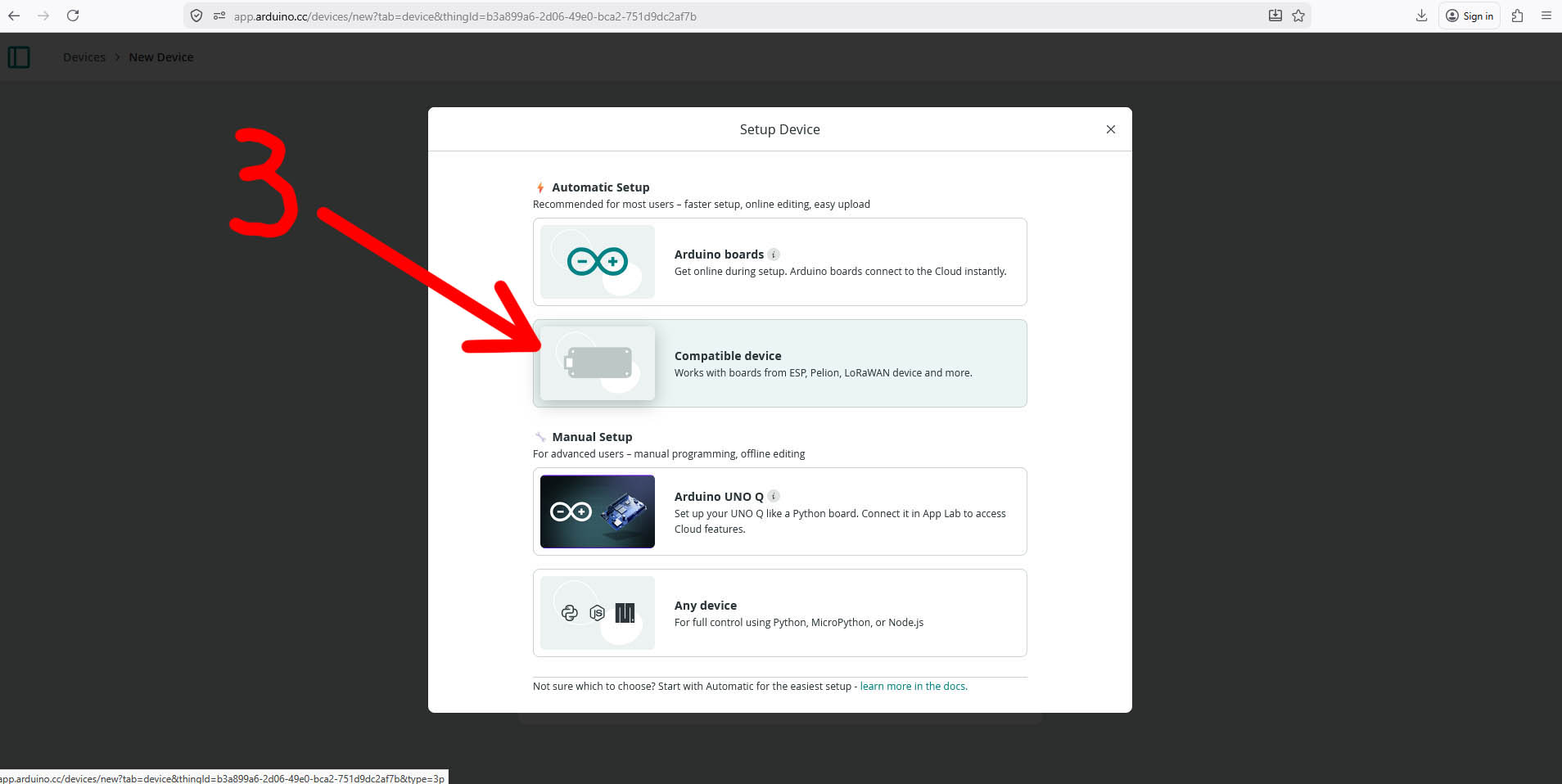Click the Node.js icon in Any device card
Viewport: 1562px width, 784px height.
pos(598,613)
